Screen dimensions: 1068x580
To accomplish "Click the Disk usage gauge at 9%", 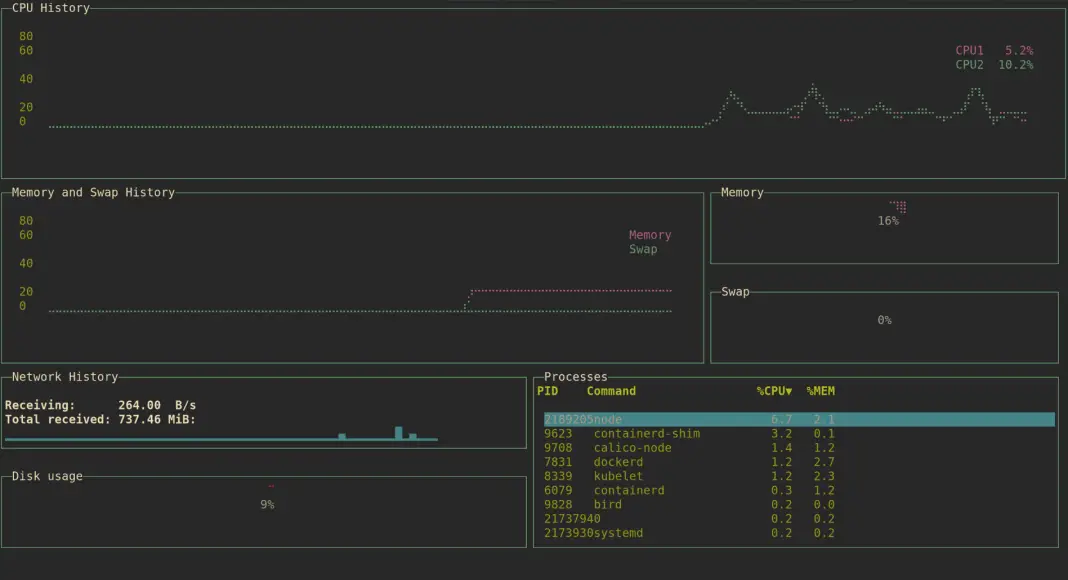I will click(x=266, y=504).
